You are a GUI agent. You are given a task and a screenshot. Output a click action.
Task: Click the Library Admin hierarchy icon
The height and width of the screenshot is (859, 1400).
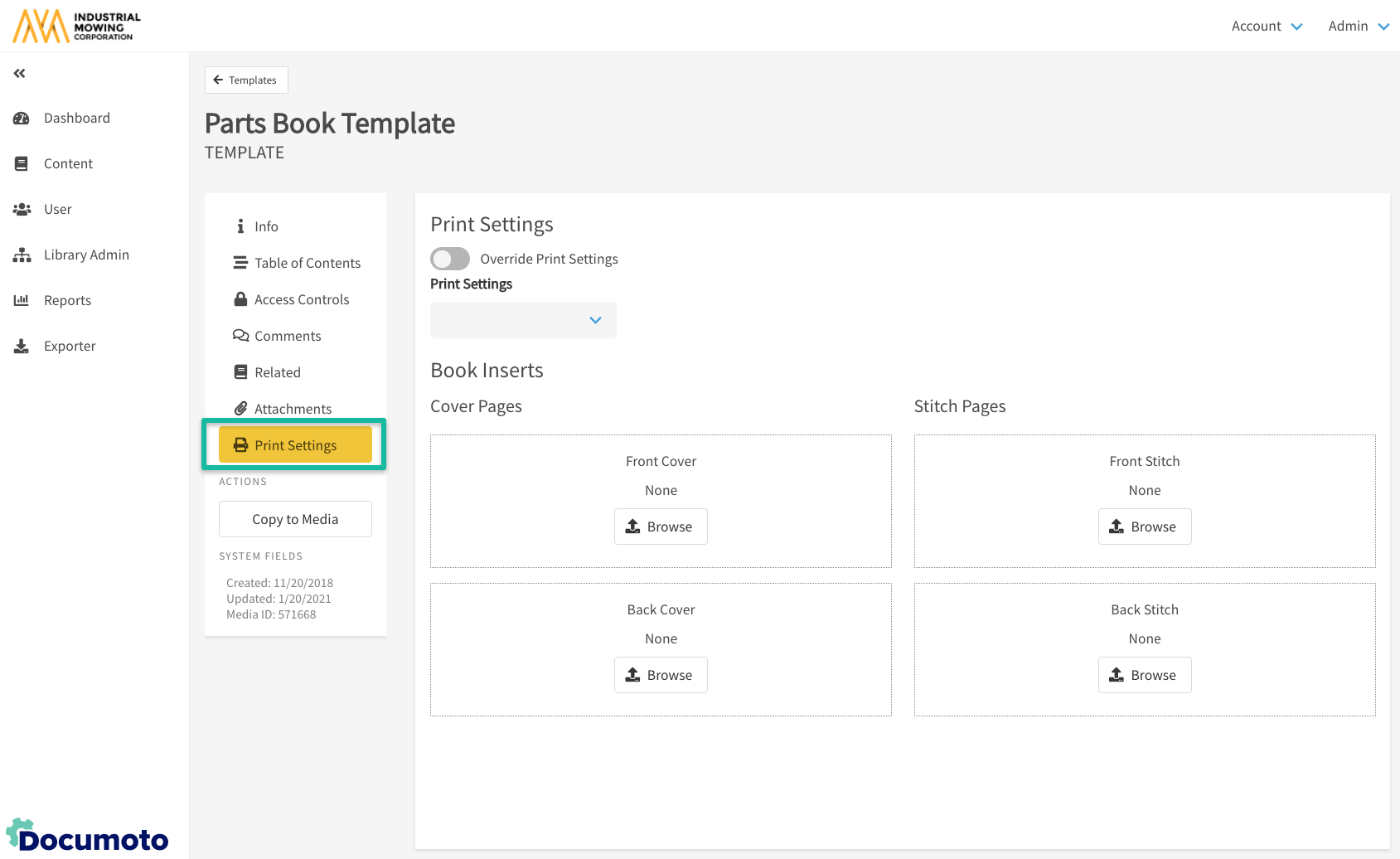(22, 255)
